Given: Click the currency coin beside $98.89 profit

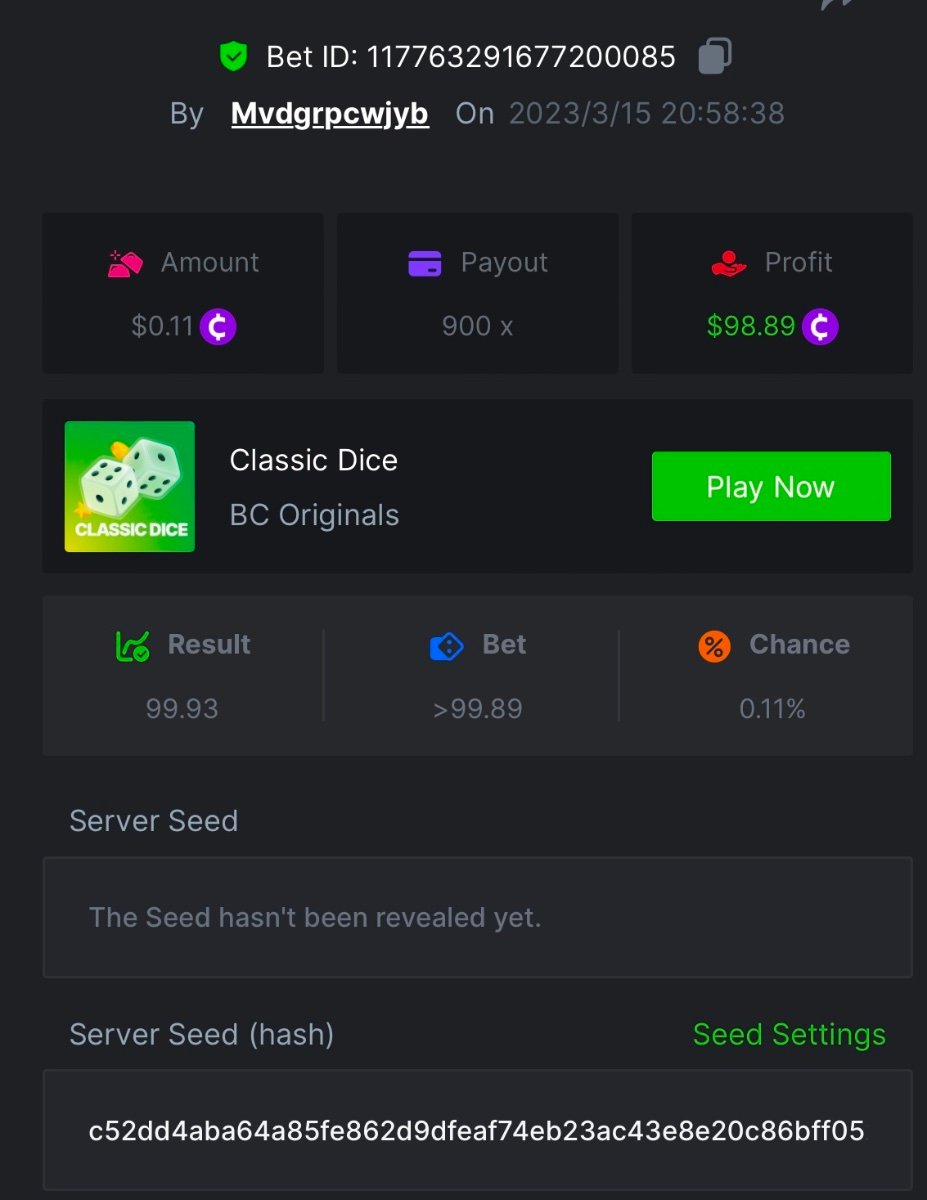Looking at the screenshot, I should click(820, 326).
